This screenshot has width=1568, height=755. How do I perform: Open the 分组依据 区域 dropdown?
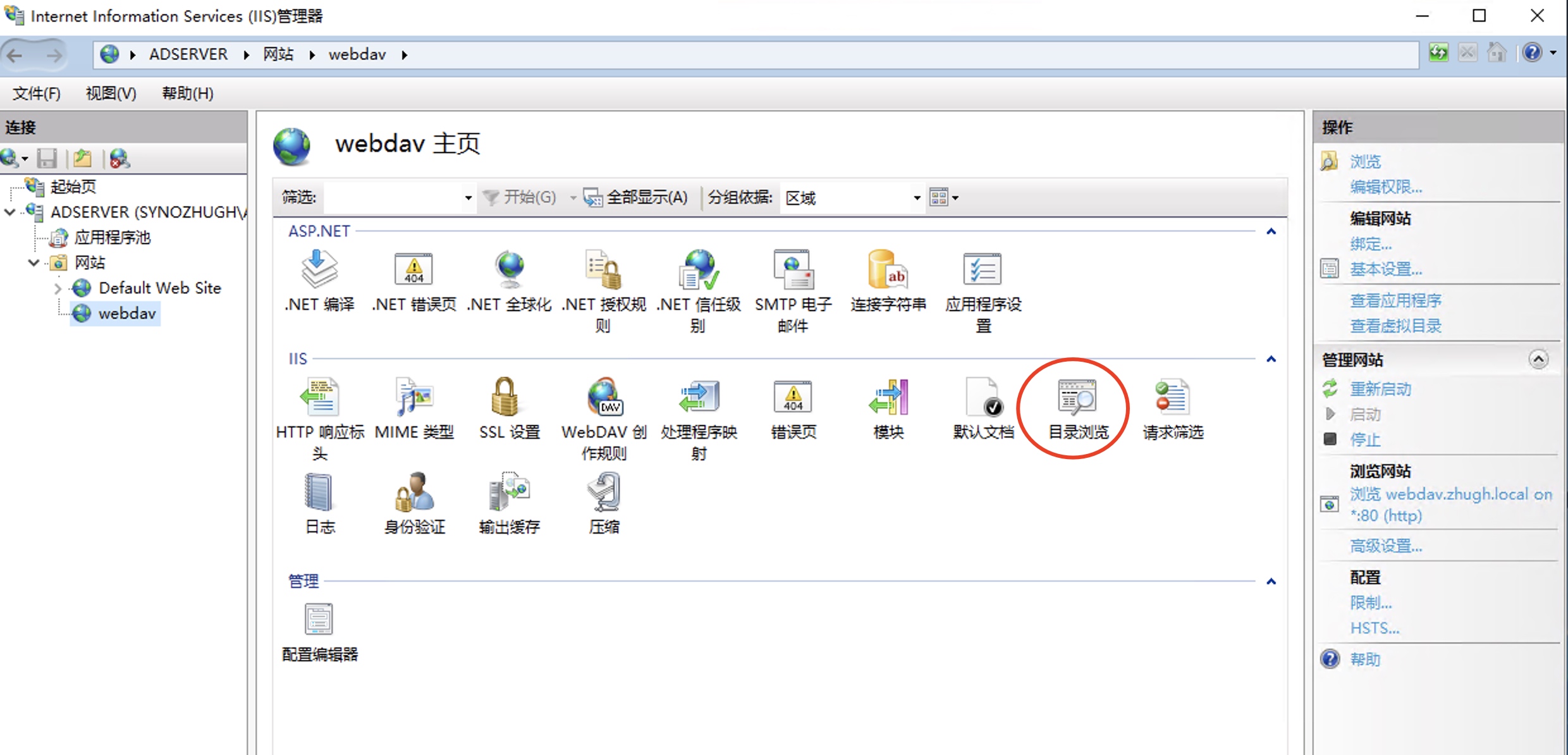pyautogui.click(x=917, y=198)
